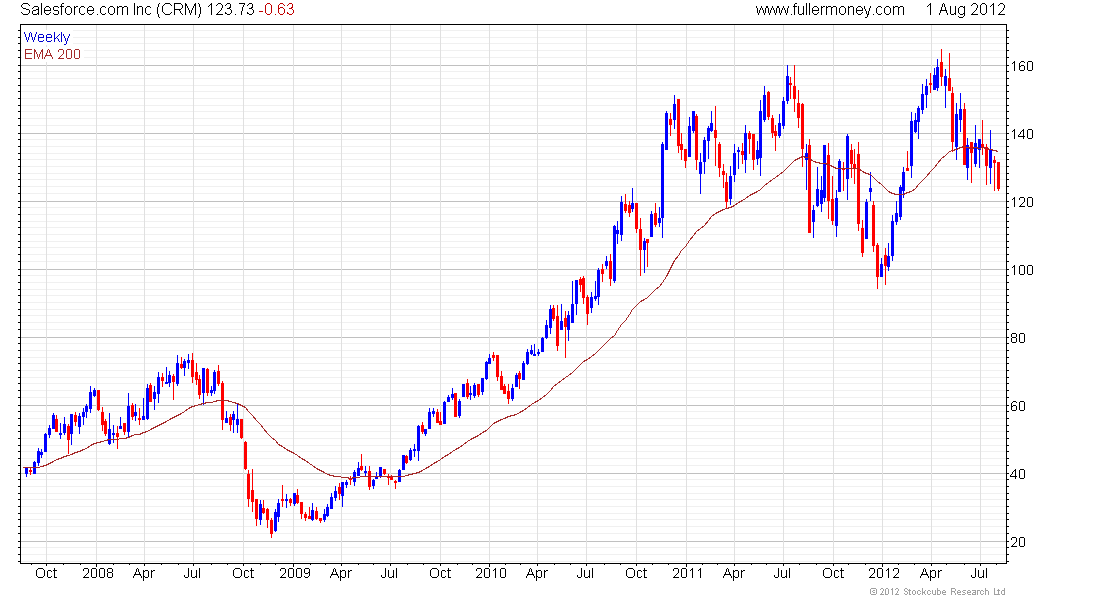This screenshot has height=600, width=1100.
Task: Click the 2009 year label on time axis
Action: (295, 573)
